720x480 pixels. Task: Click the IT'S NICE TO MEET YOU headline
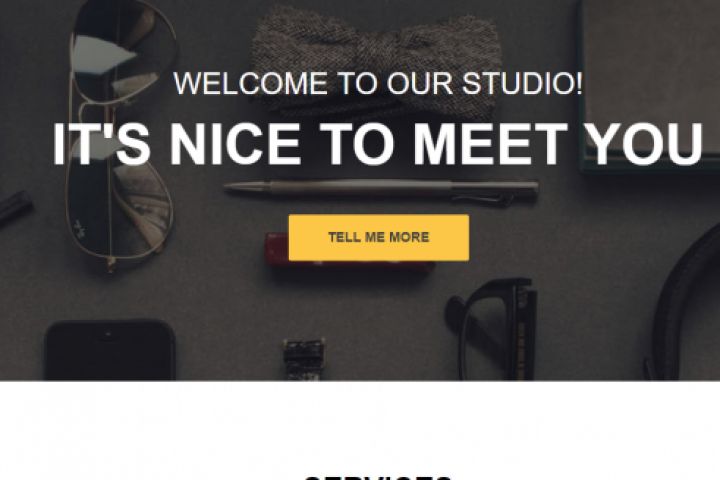(377, 144)
